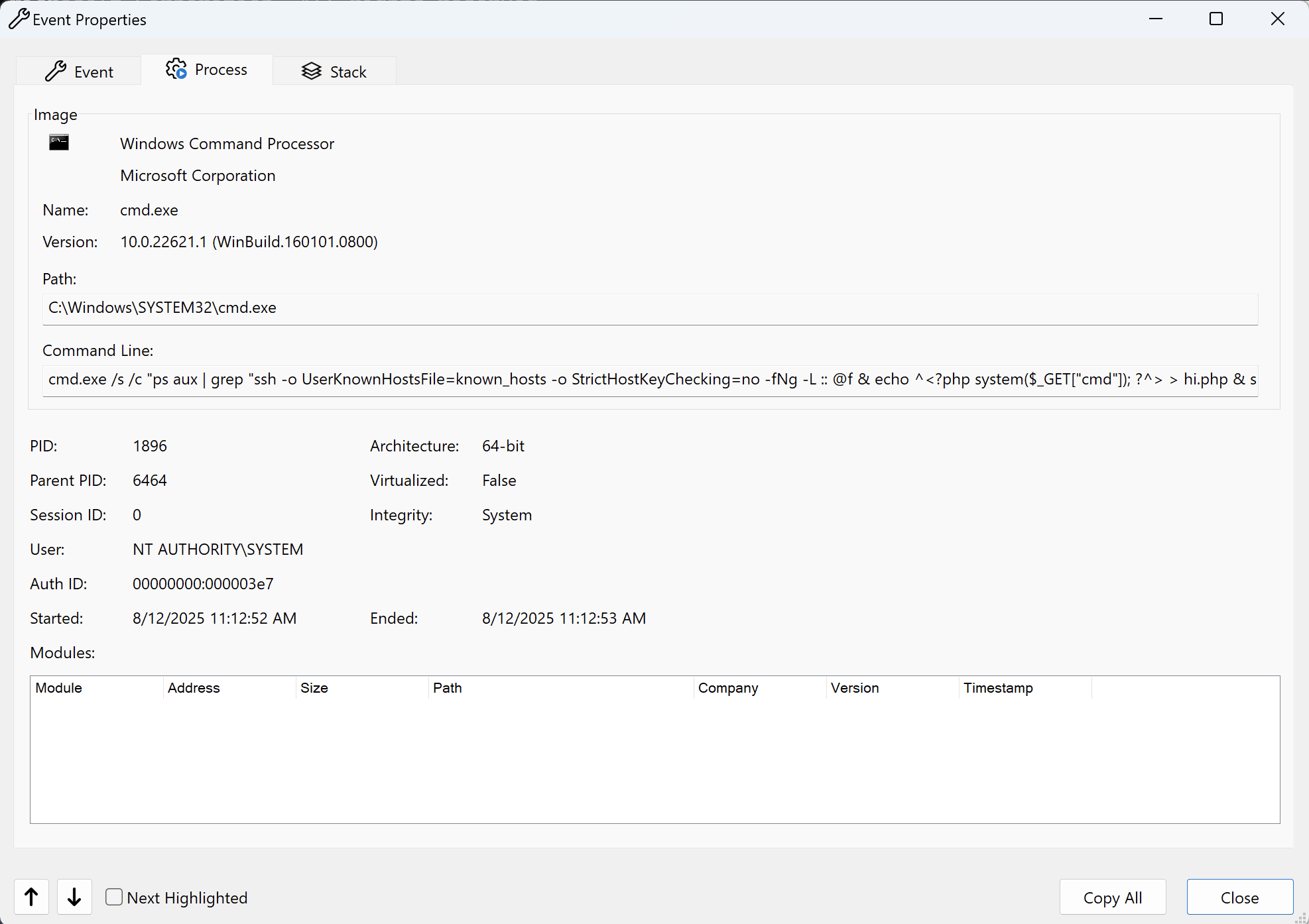Screen dimensions: 1309x924
Task: Sort modules by the Module column header
Action: point(58,688)
